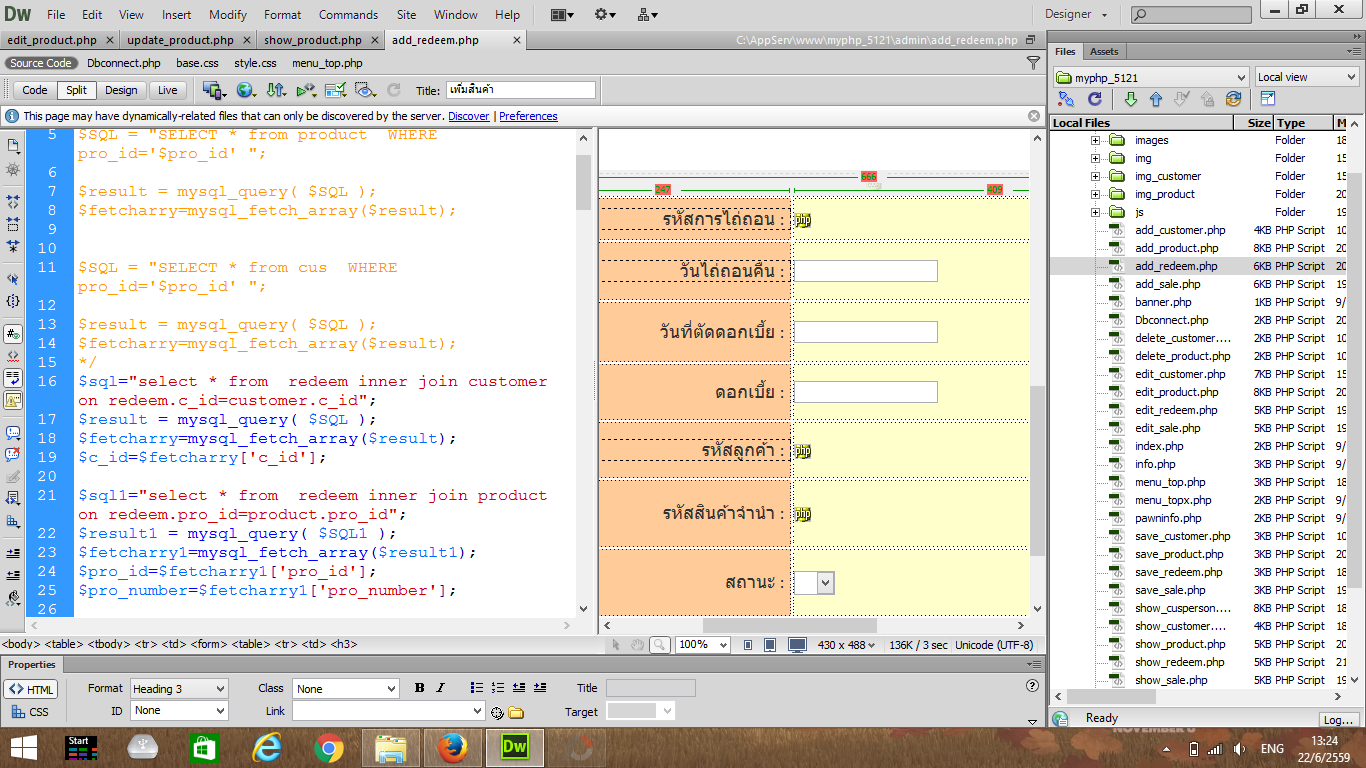
Task: Select the Zoom magnifier tool in status bar
Action: point(660,645)
